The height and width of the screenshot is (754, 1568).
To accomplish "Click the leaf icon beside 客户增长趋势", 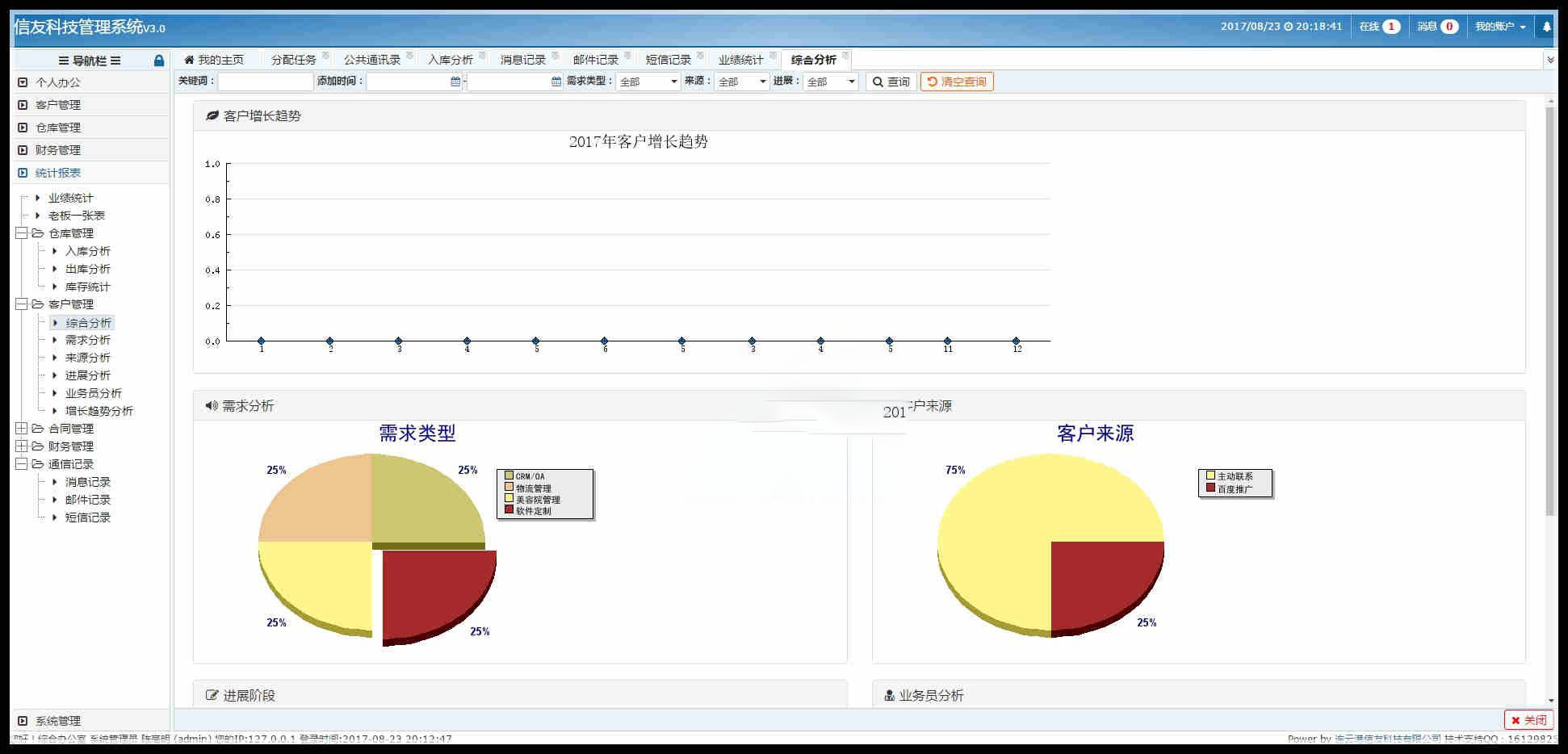I will 212,115.
